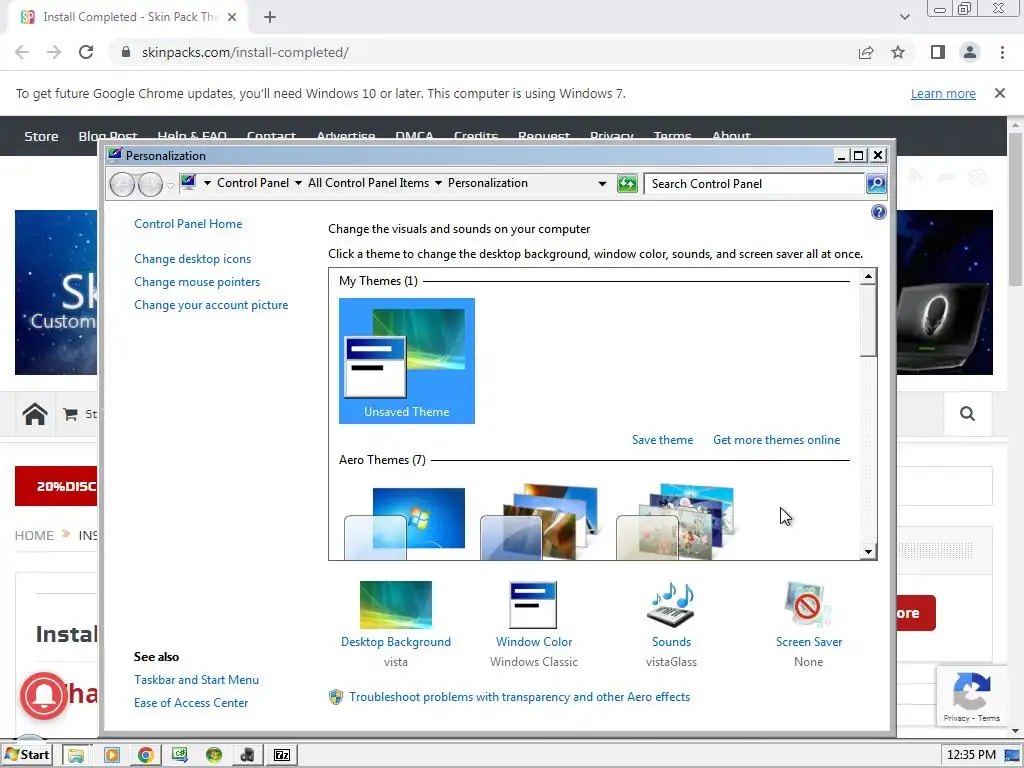Open Change desktop icons link
Viewport: 1024px width, 768px height.
pyautogui.click(x=193, y=259)
